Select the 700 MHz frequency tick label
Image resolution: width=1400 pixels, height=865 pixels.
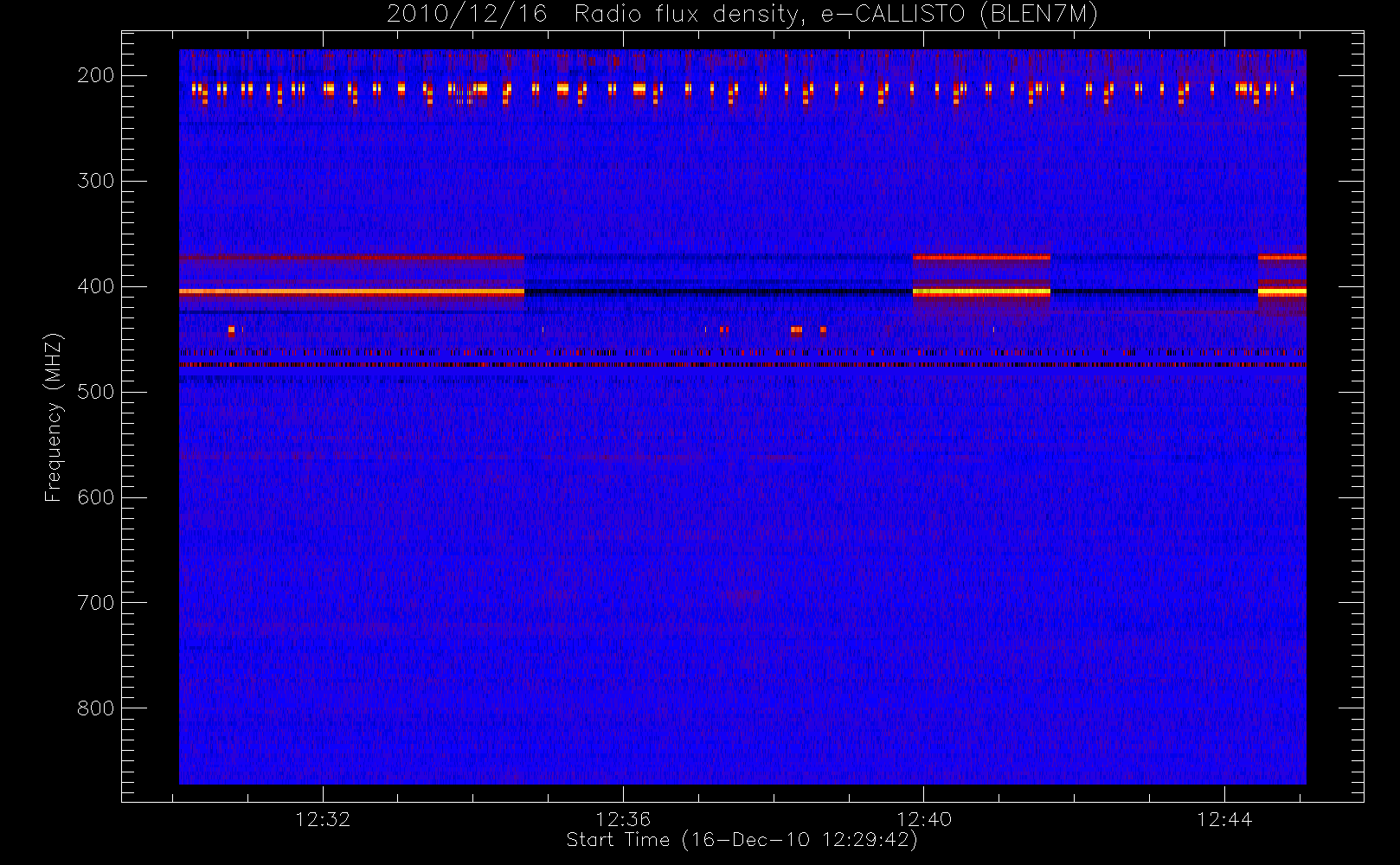(x=95, y=603)
